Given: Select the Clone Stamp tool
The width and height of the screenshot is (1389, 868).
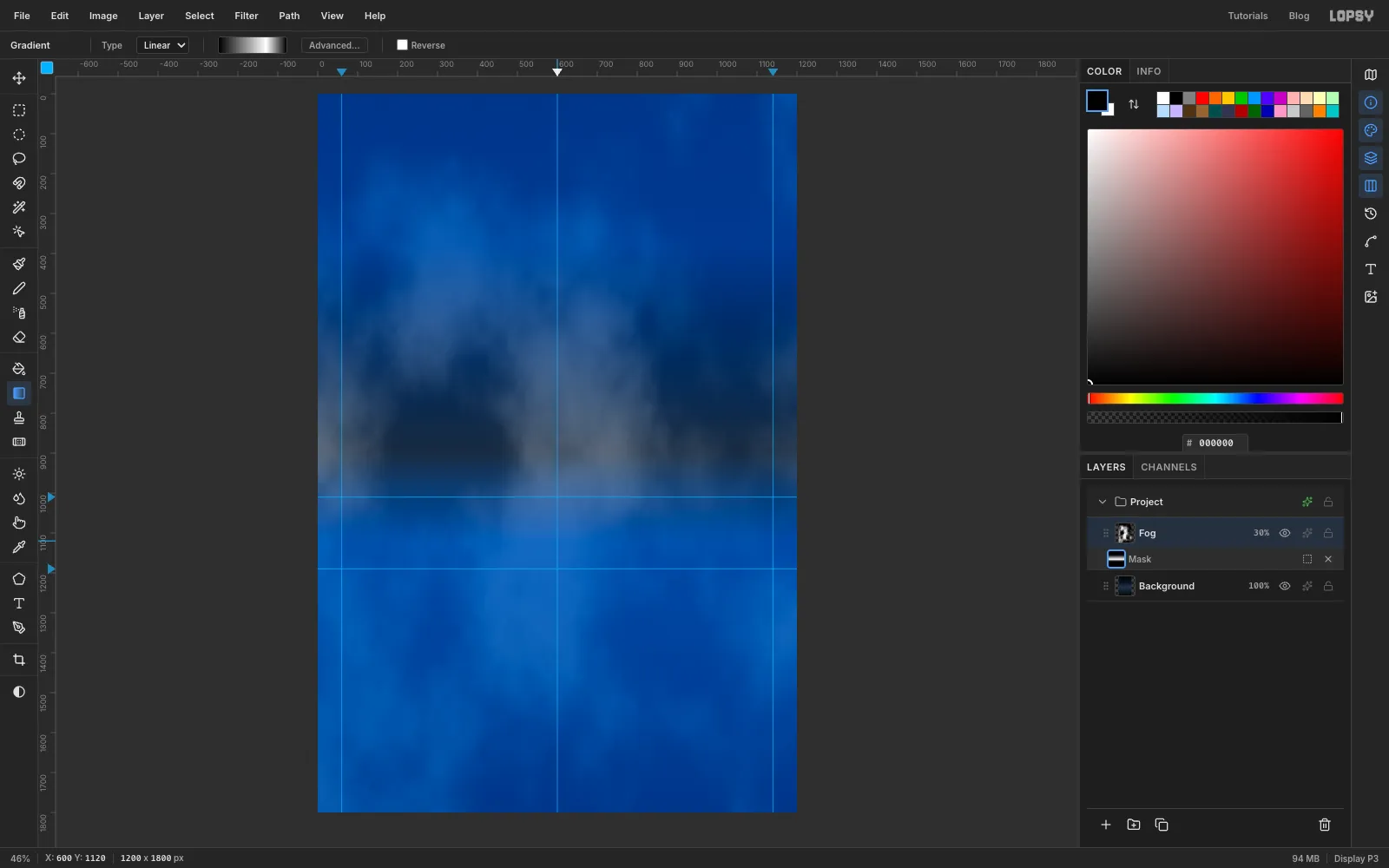Looking at the screenshot, I should pyautogui.click(x=19, y=418).
